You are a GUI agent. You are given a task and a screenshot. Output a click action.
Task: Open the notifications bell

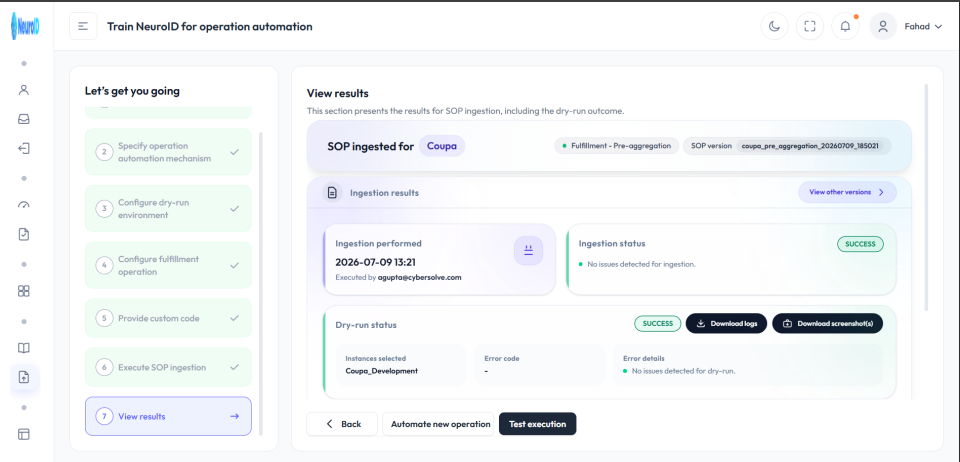pos(846,26)
